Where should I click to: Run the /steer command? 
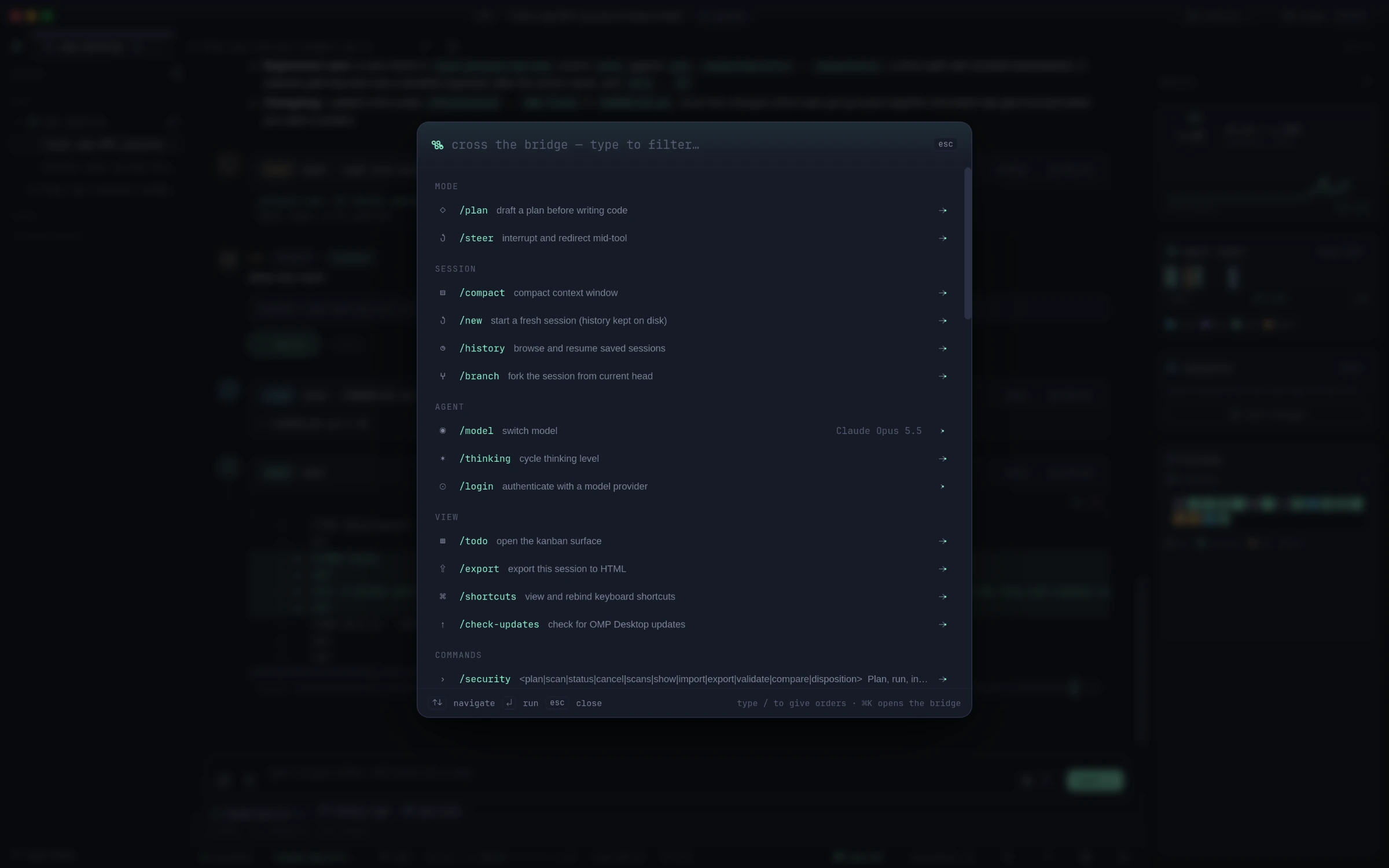pos(693,238)
